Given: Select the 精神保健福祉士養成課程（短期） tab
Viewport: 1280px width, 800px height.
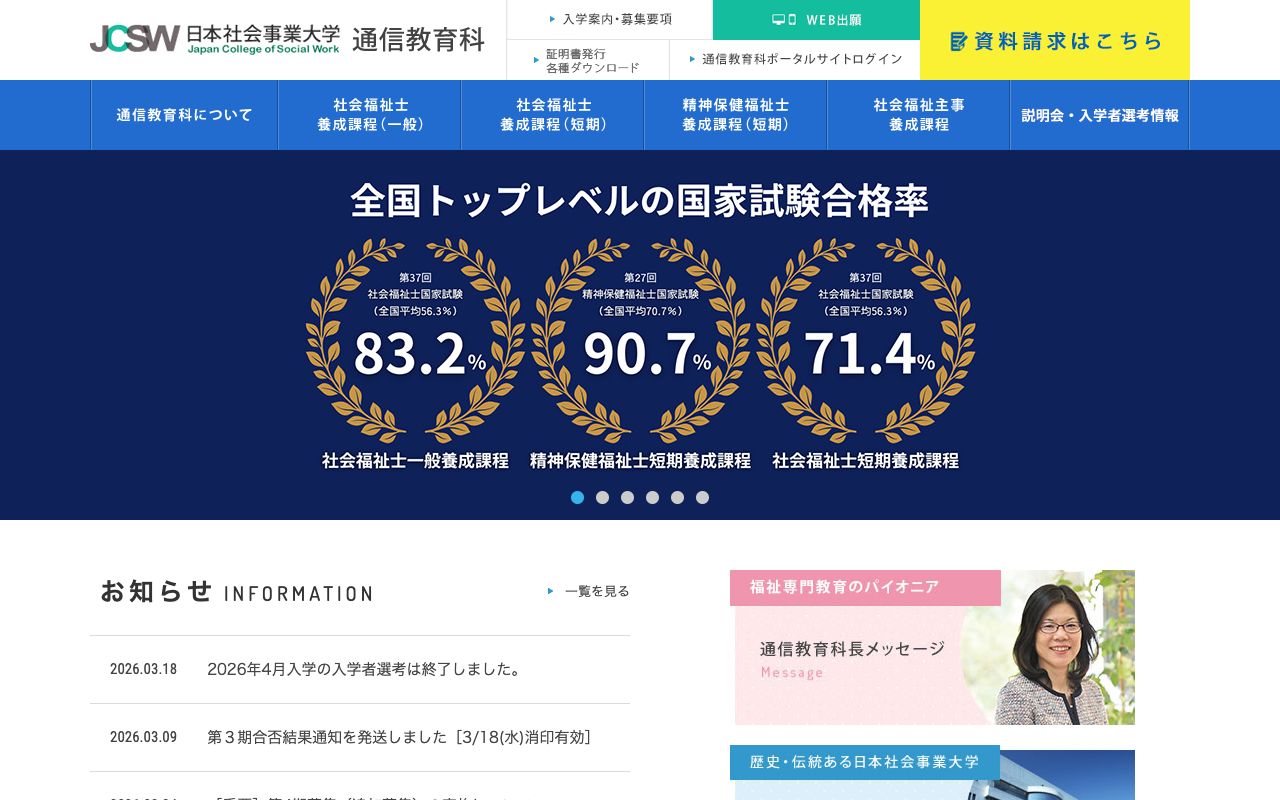Looking at the screenshot, I should click(735, 114).
